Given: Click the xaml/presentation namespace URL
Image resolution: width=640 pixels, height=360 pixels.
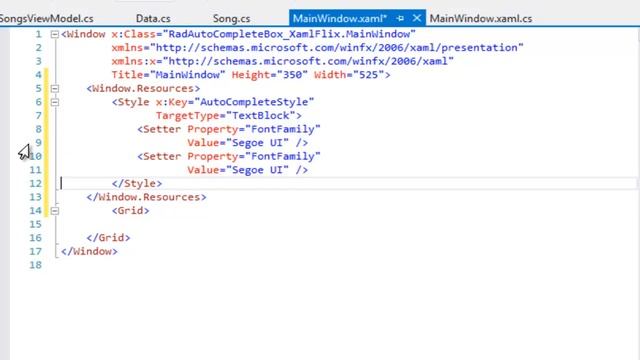Looking at the screenshot, I should 337,48.
